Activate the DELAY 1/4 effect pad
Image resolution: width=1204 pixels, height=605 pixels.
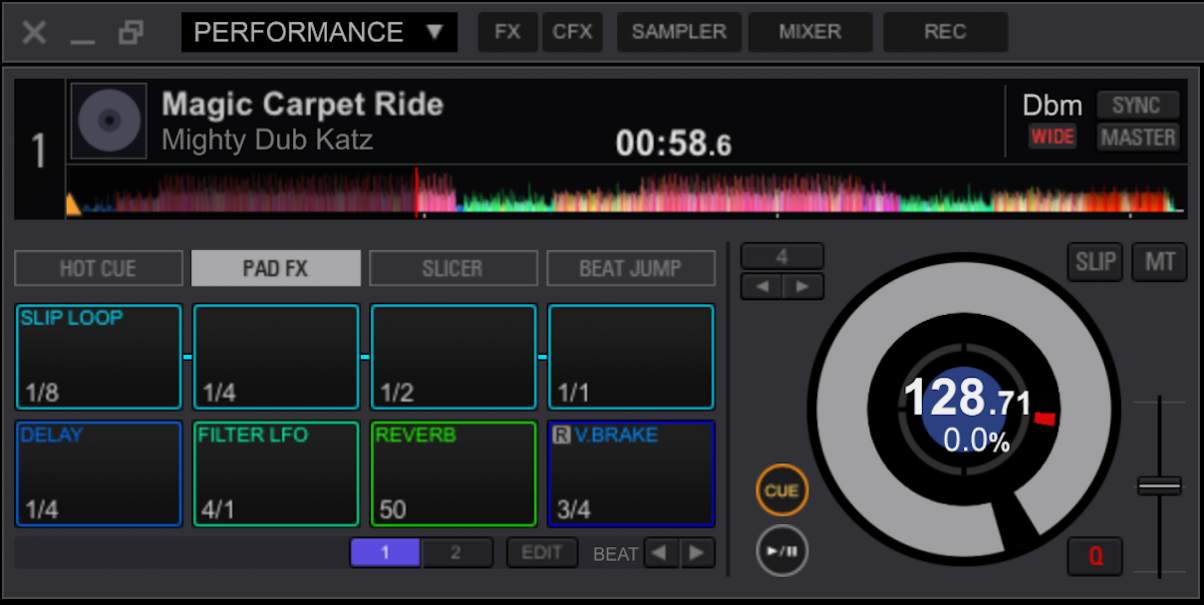[98, 473]
